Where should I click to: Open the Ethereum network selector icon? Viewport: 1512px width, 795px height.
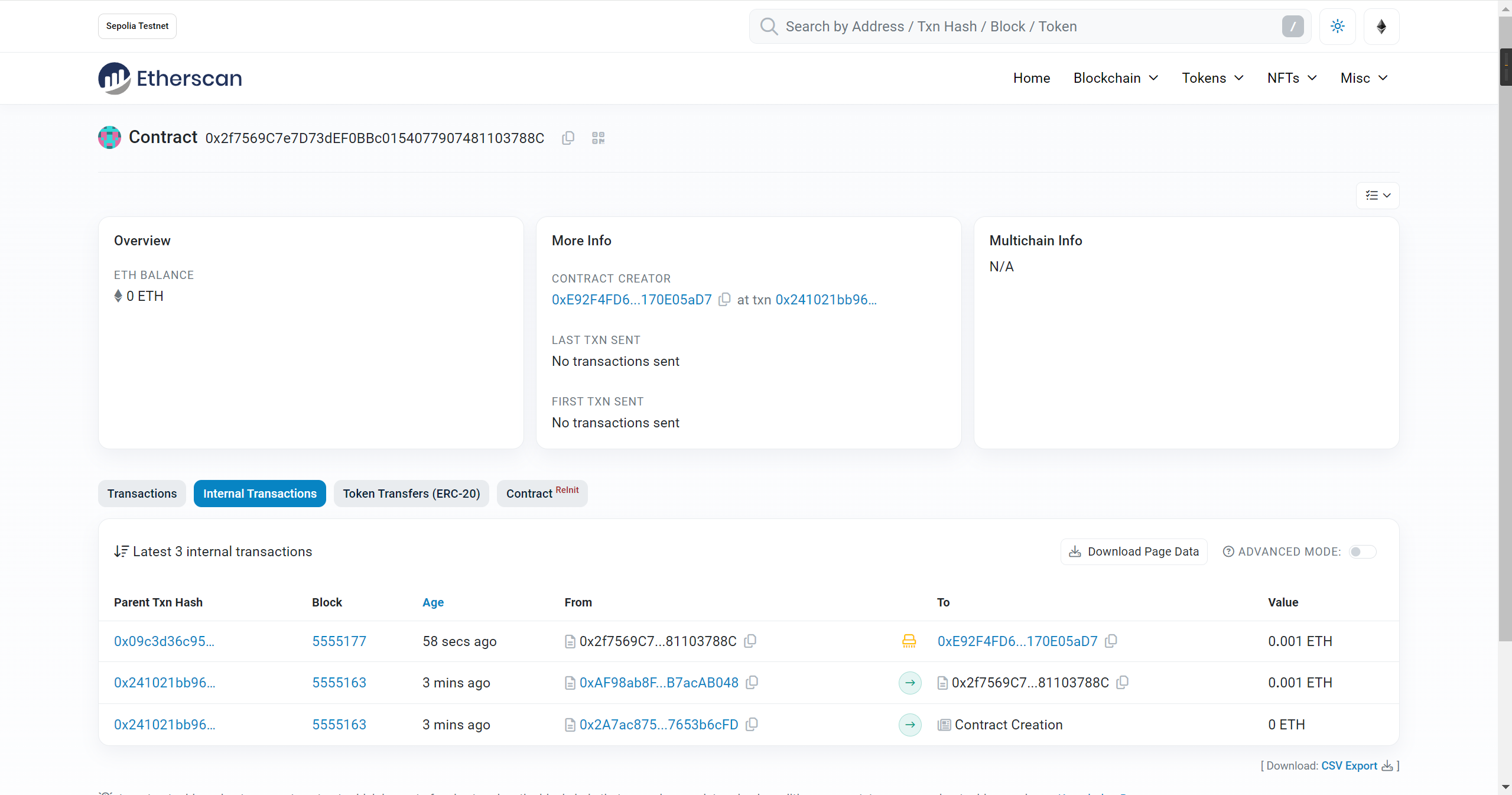tap(1381, 26)
